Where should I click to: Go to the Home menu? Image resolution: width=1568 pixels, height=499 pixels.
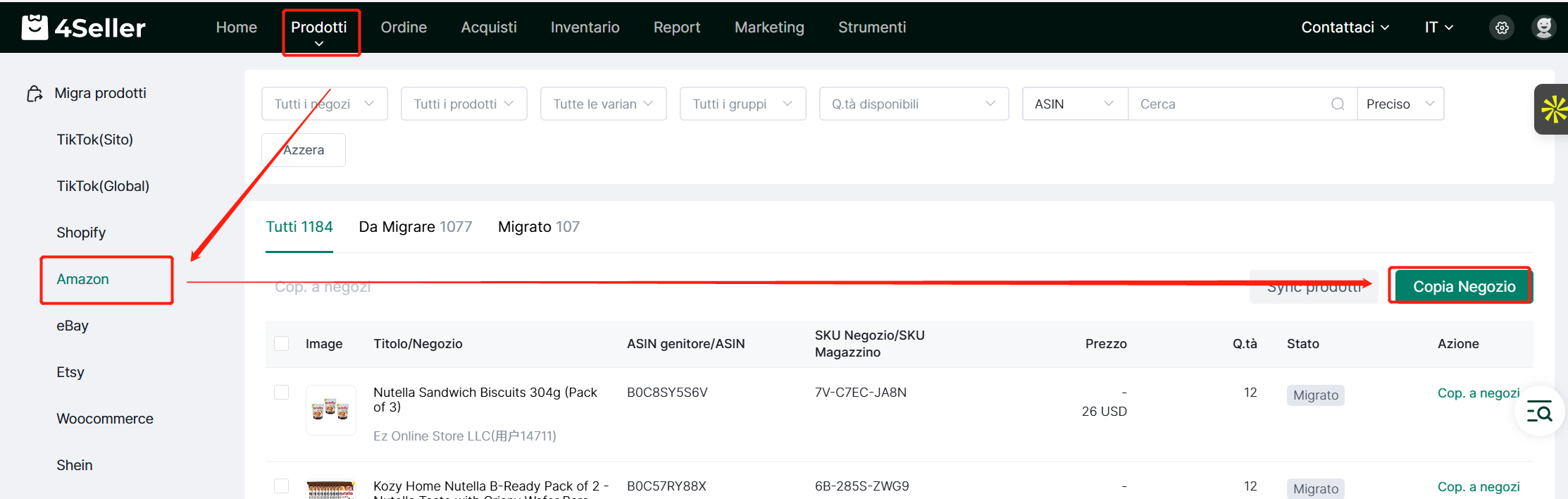tap(237, 27)
